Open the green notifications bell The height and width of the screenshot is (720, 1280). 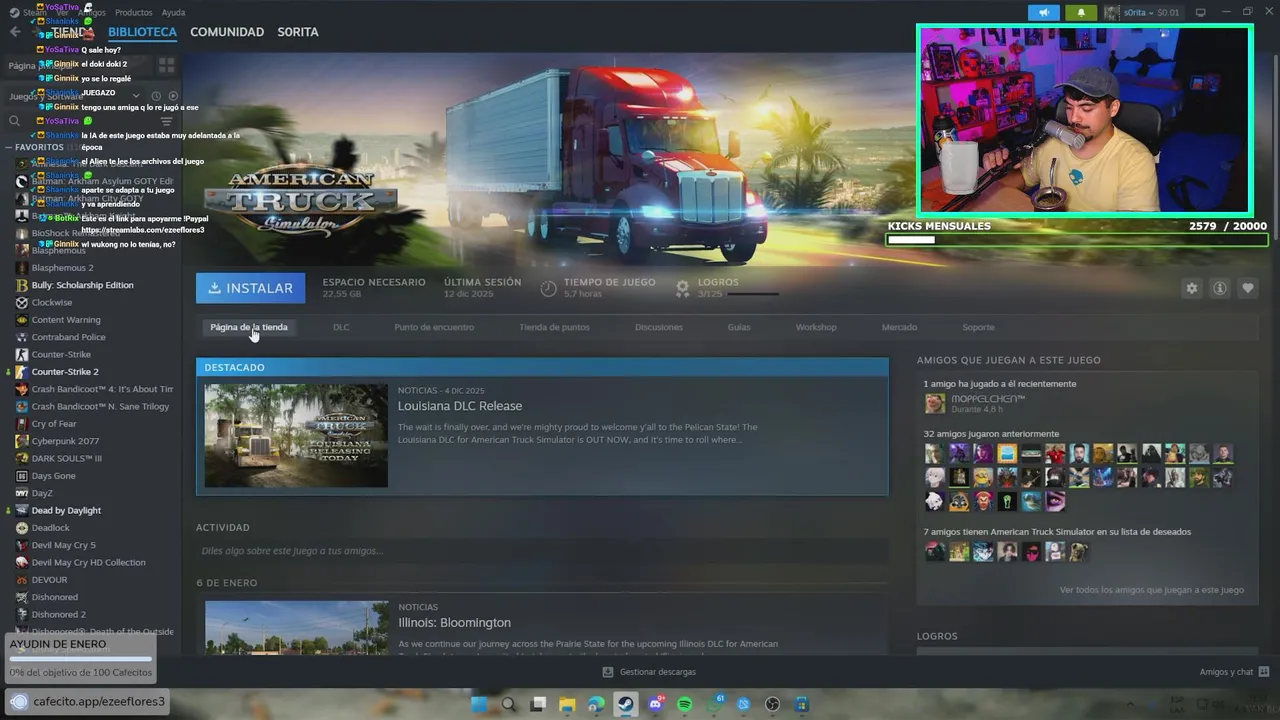point(1080,13)
